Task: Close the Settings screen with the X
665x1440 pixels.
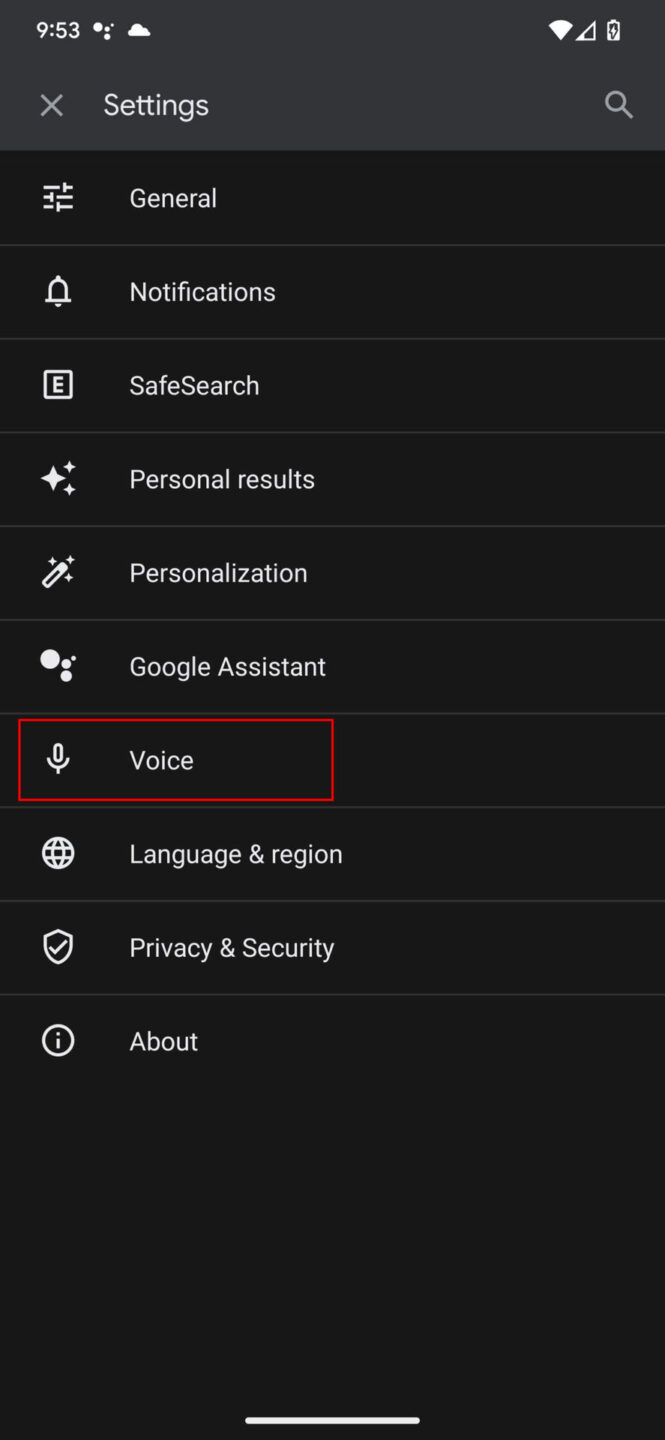Action: tap(51, 104)
